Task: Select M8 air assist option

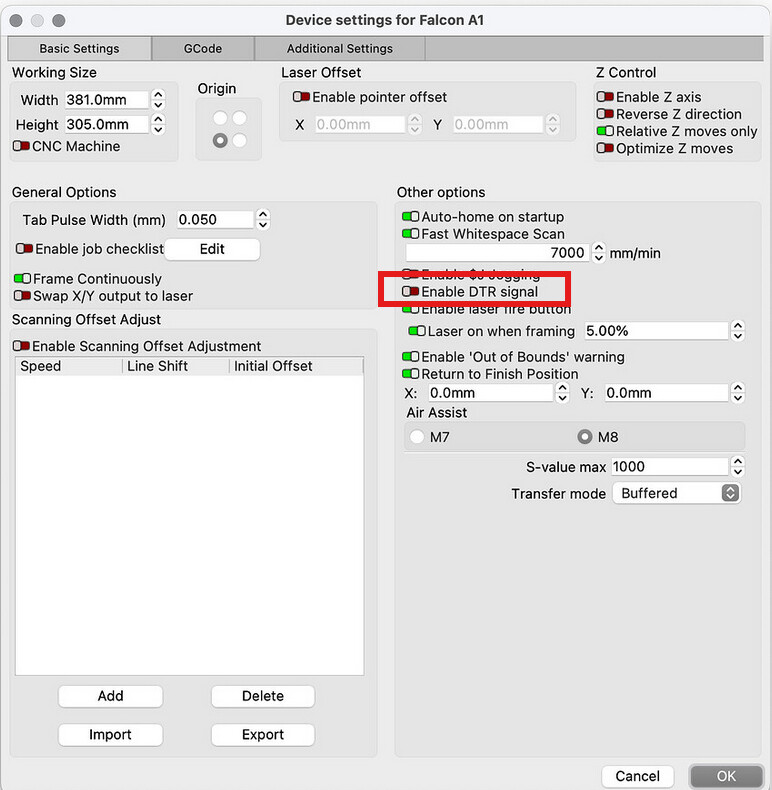Action: [585, 437]
